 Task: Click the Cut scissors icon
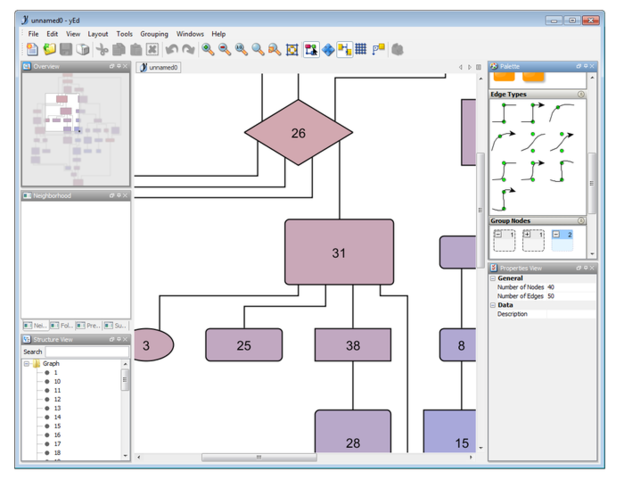coord(102,49)
